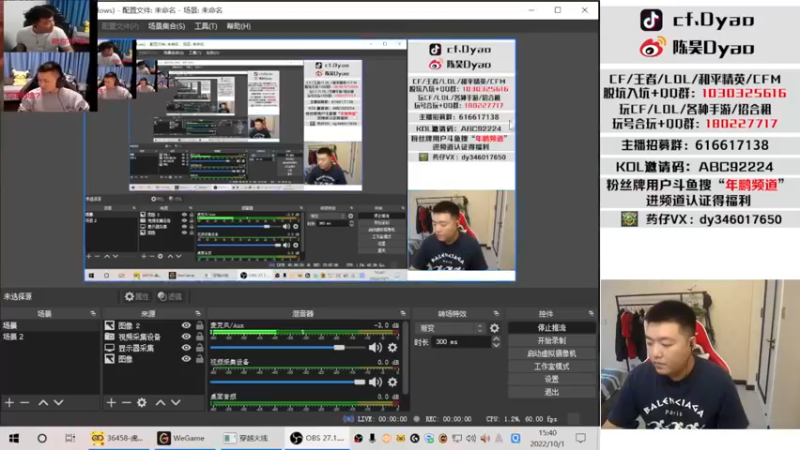Toggle lock on 显示器采集 source
The image size is (800, 450).
[x=199, y=348]
